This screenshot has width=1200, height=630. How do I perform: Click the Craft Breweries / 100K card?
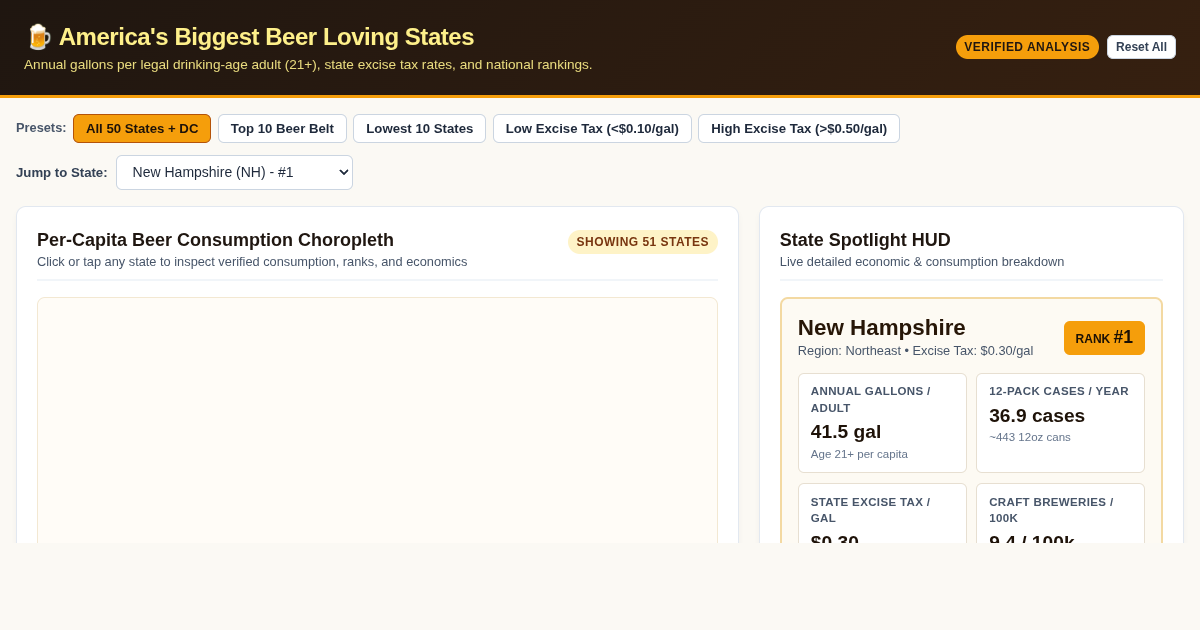[1060, 514]
